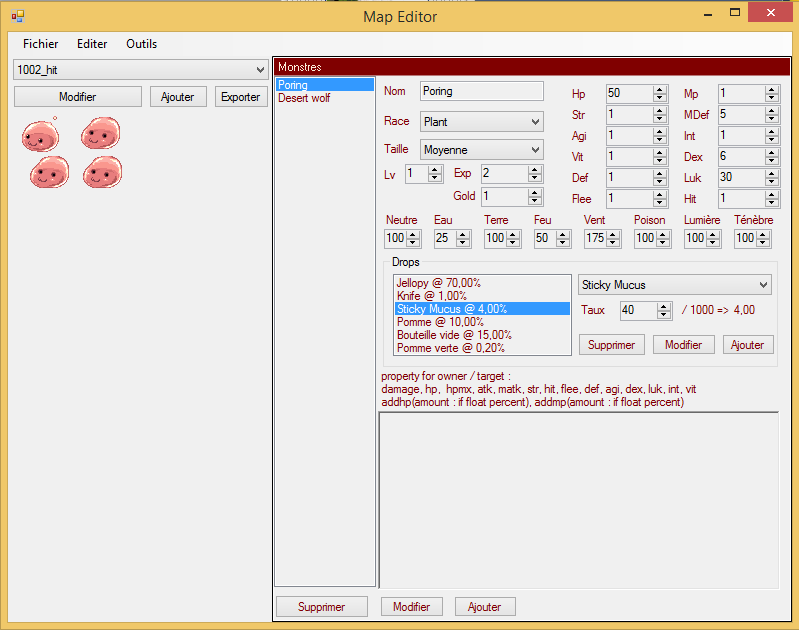This screenshot has height=630, width=799.
Task: Maximize the Map Editor window
Action: tap(735, 13)
